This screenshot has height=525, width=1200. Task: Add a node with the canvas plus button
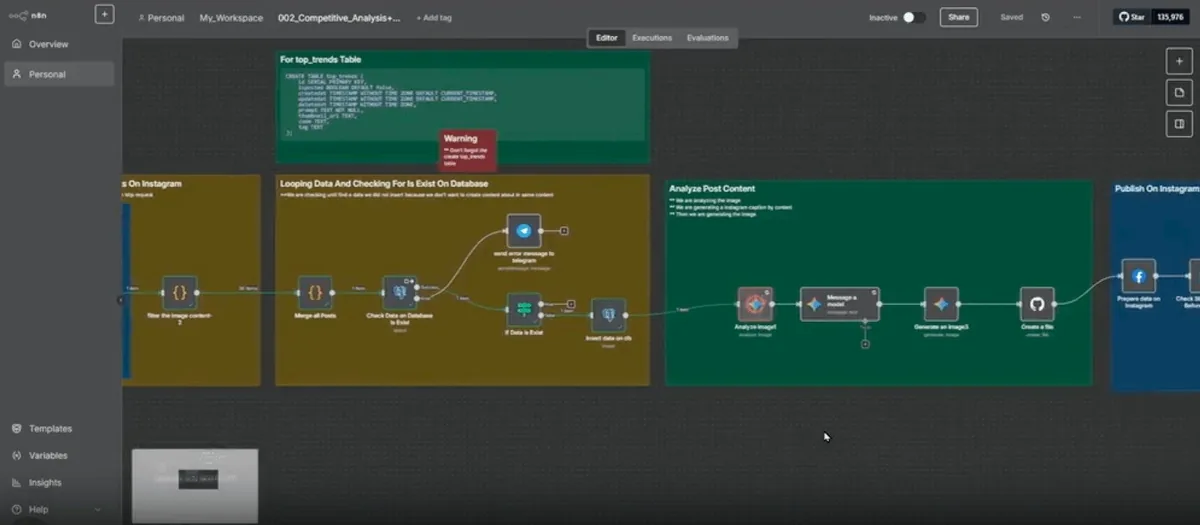click(x=1178, y=62)
